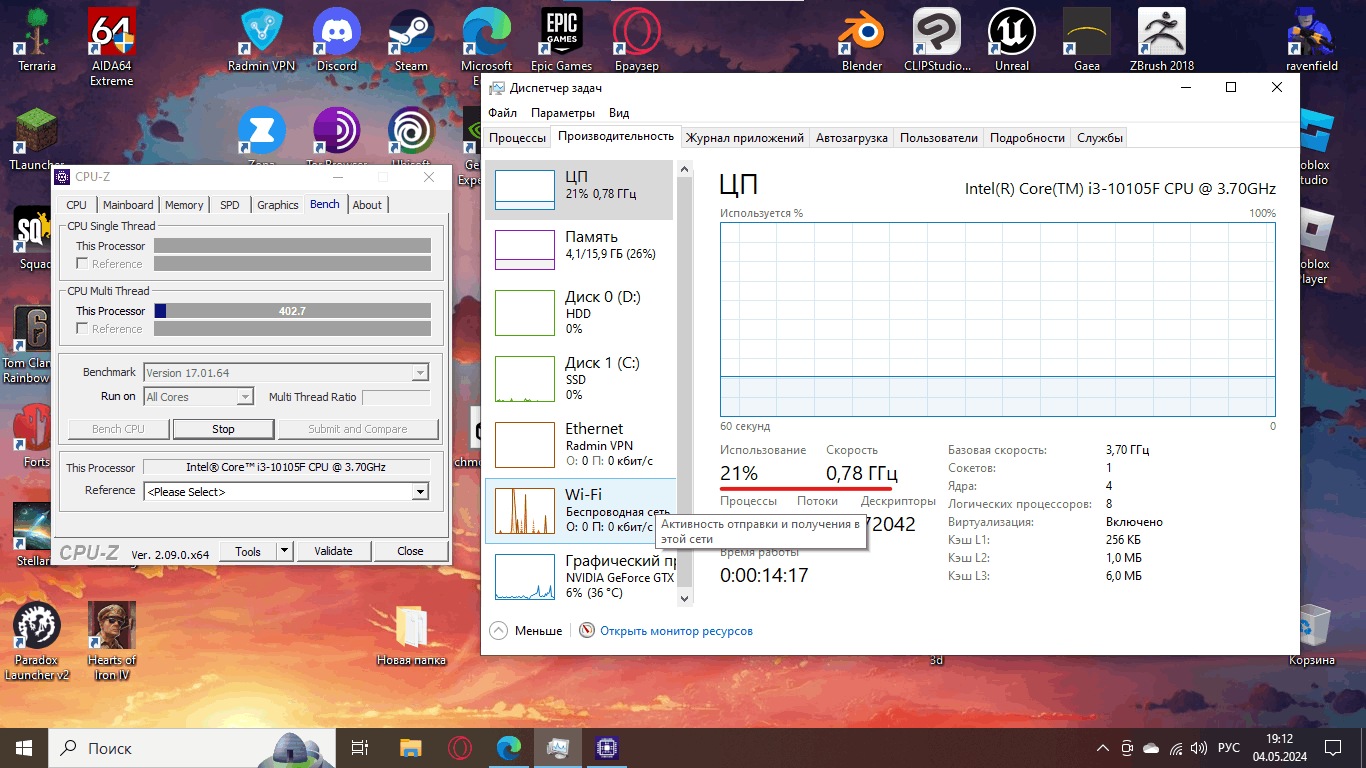The width and height of the screenshot is (1366, 768).
Task: Open About tab in CPU-Z
Action: [367, 205]
